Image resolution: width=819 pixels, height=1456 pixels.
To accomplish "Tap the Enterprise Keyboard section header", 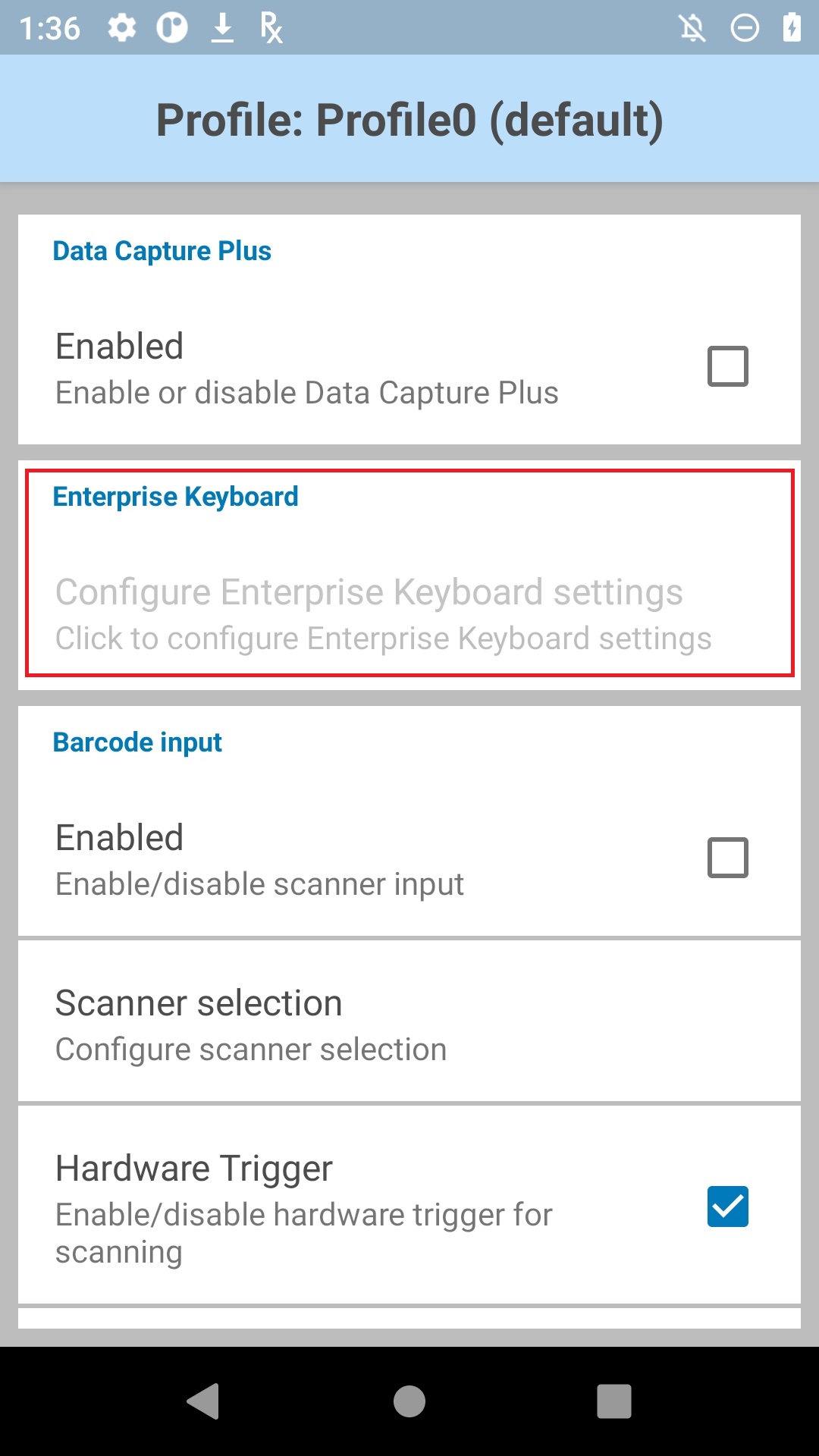I will (x=176, y=497).
